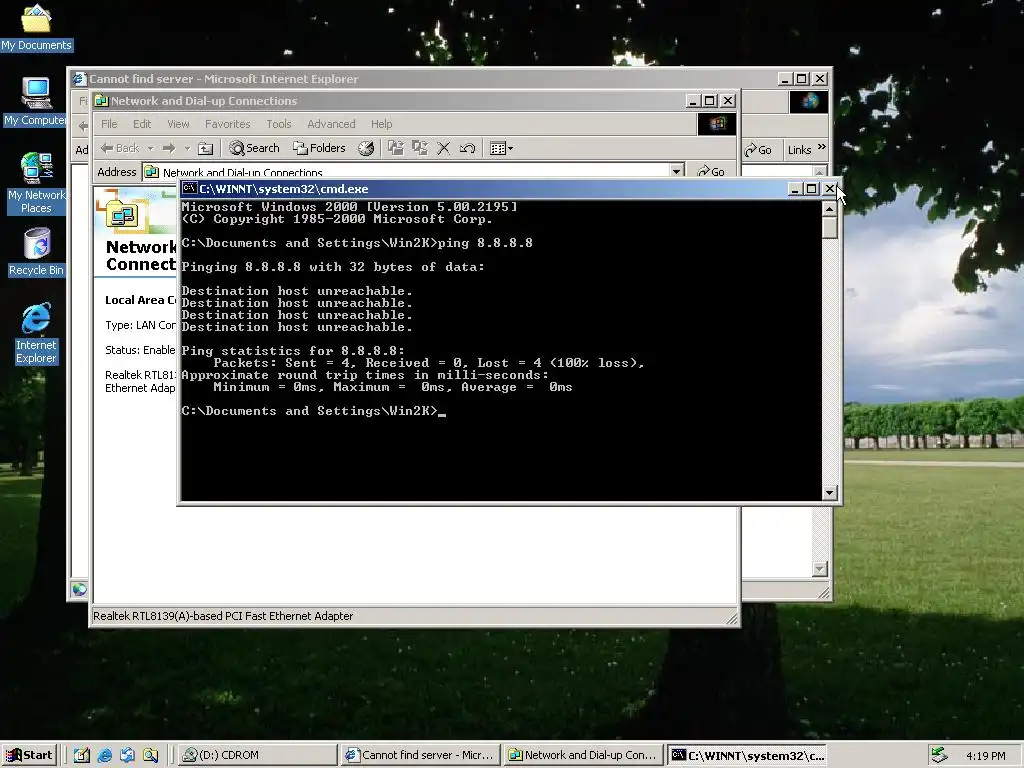Launch Internet Explorer from quick launch

tap(104, 755)
